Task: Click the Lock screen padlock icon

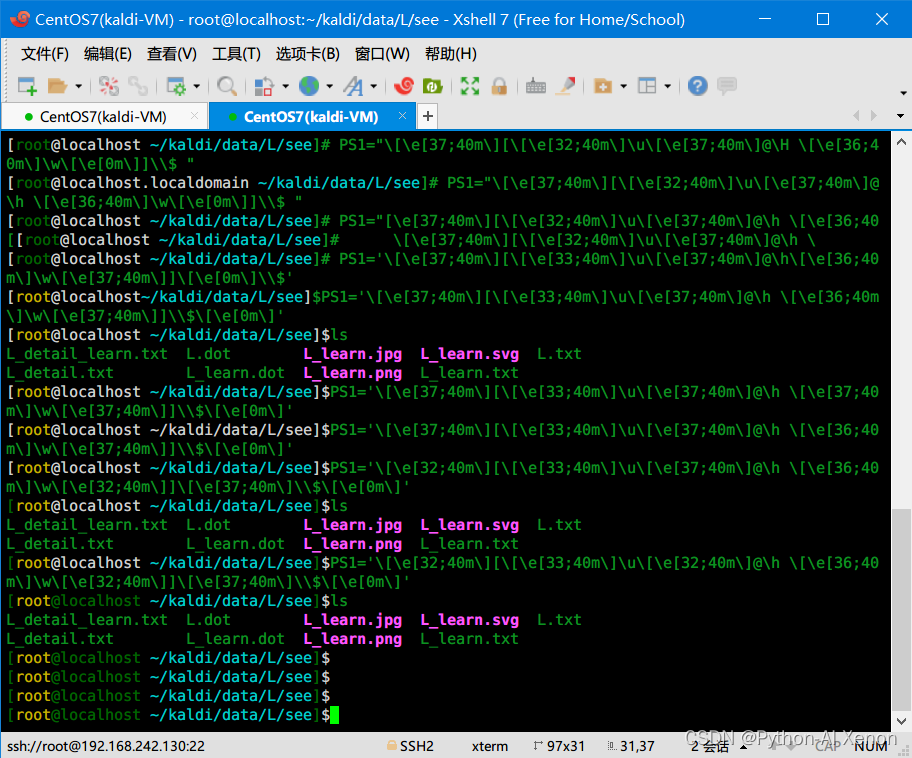Action: [x=499, y=86]
